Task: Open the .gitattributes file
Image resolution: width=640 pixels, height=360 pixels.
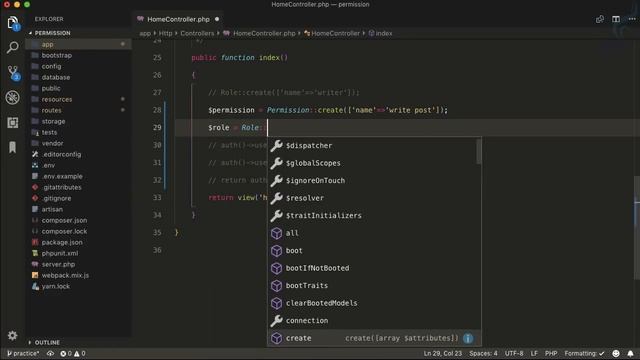Action: pyautogui.click(x=61, y=187)
